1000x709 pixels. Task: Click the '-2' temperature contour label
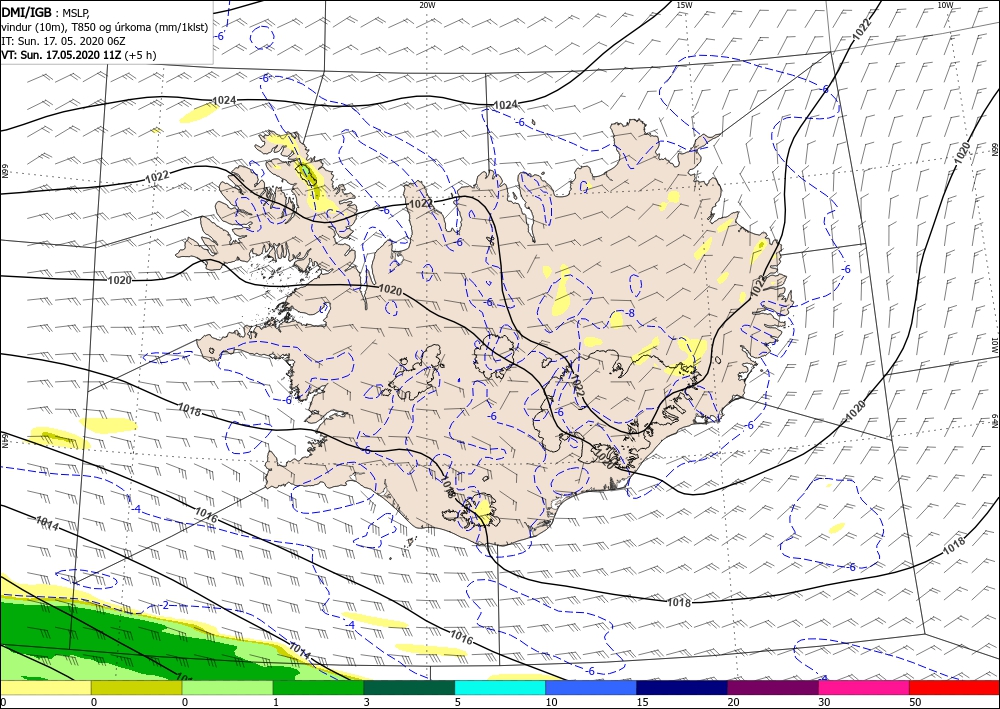(x=164, y=605)
